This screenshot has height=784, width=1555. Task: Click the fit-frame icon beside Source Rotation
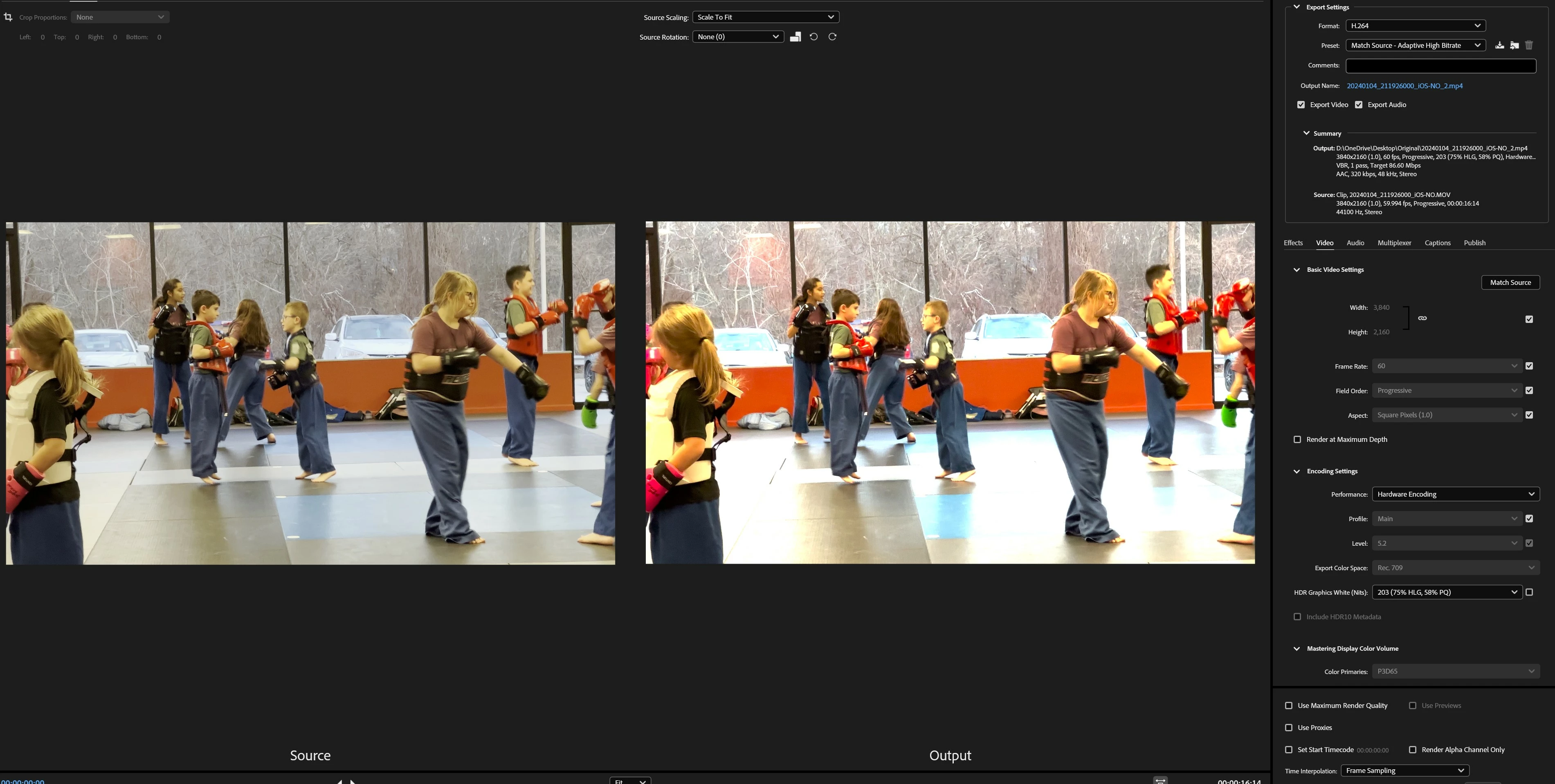[x=795, y=37]
